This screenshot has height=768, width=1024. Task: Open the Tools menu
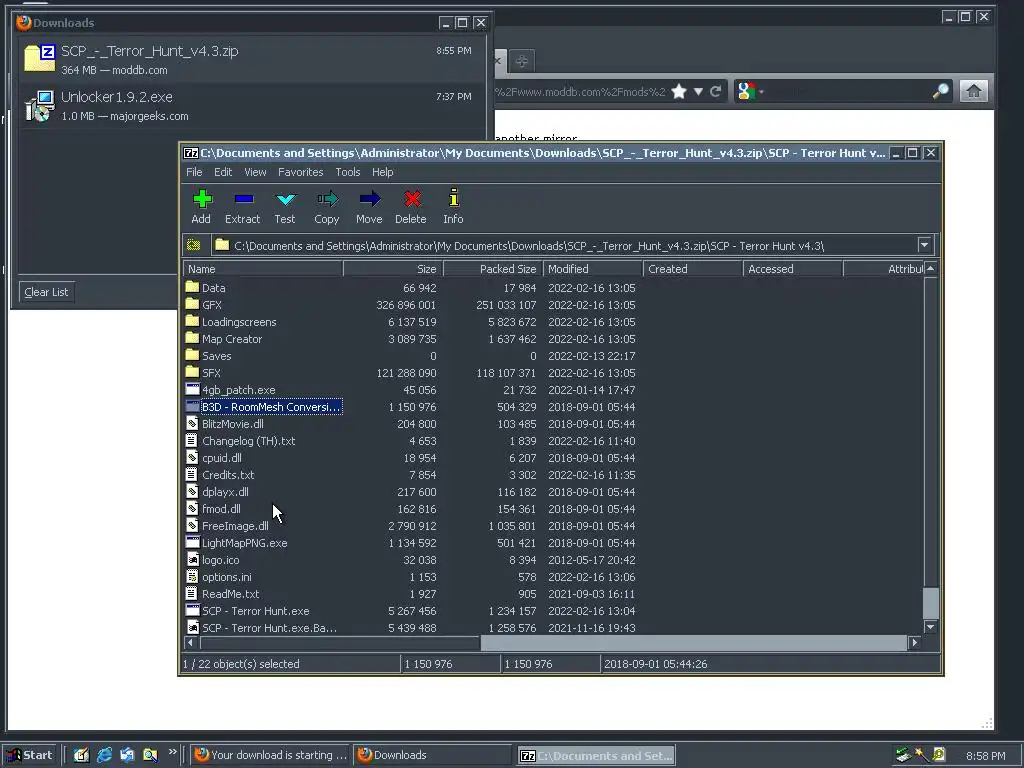[x=347, y=172]
